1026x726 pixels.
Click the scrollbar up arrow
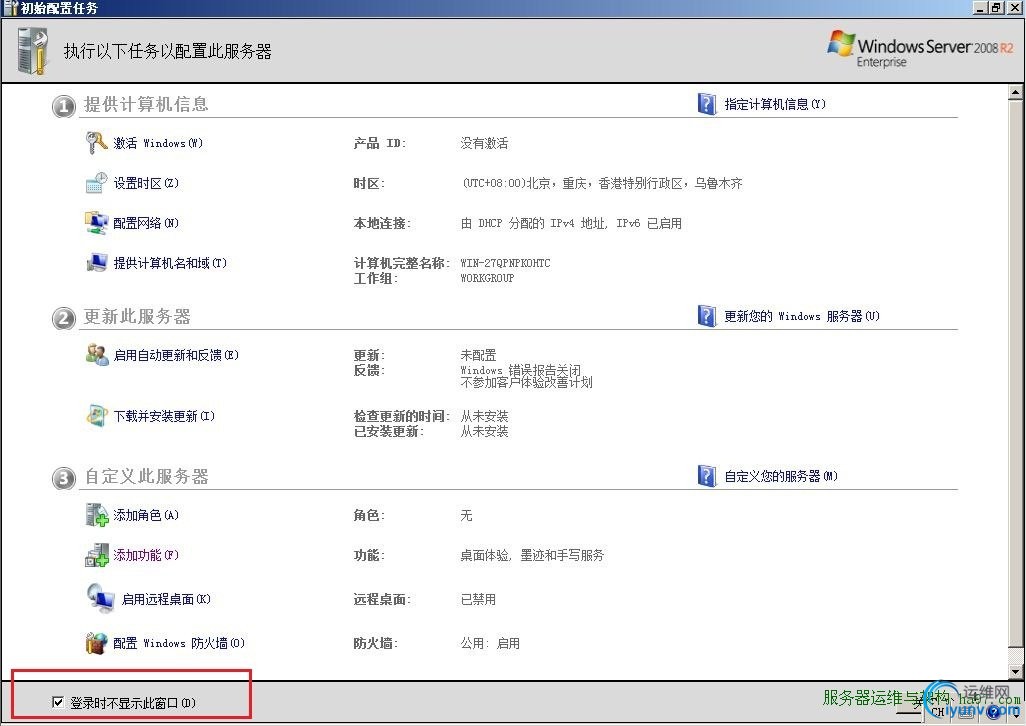tap(1015, 92)
